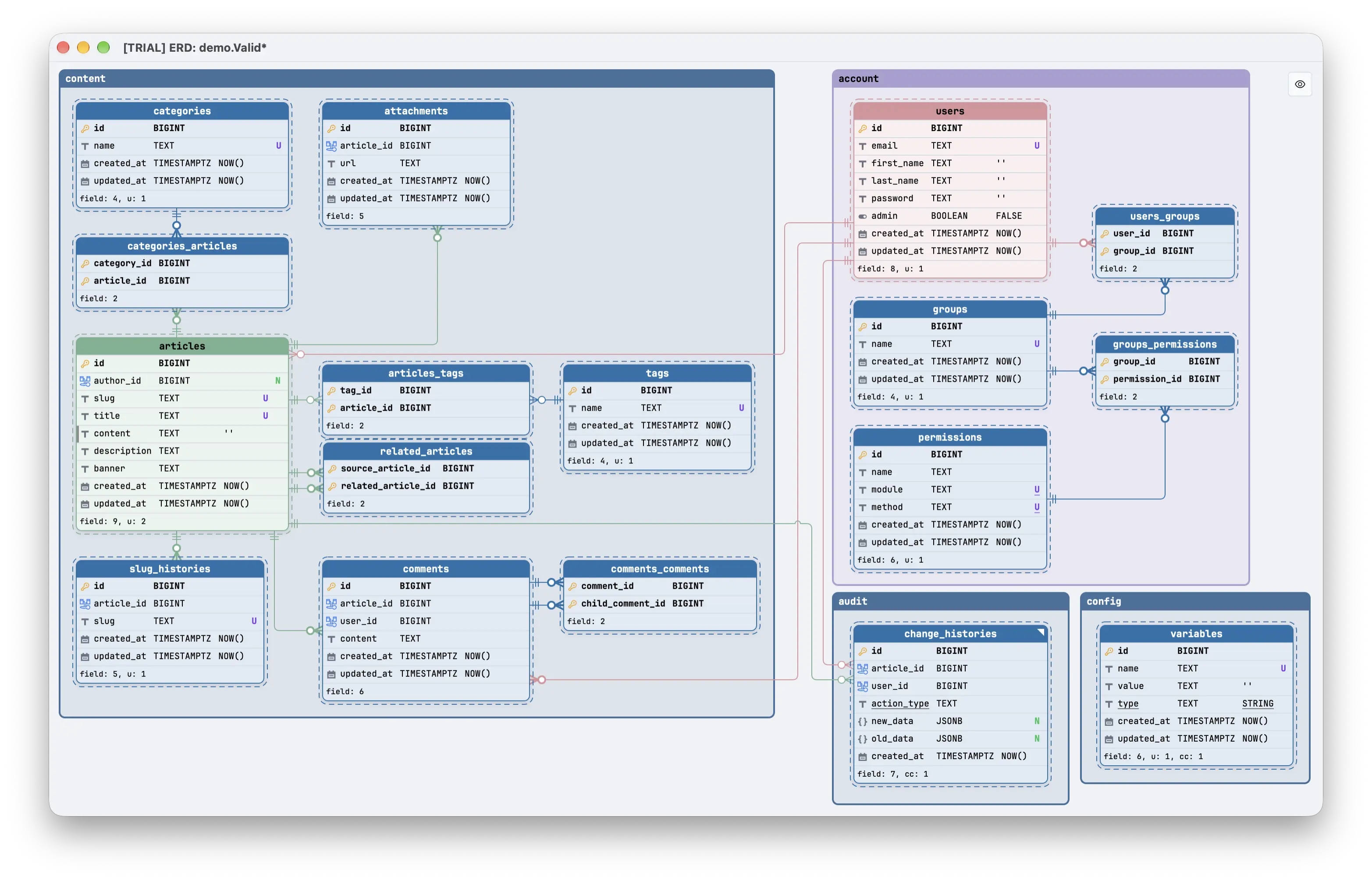This screenshot has height=881, width=1372.
Task: Select the slug_histories table header
Action: coord(170,568)
